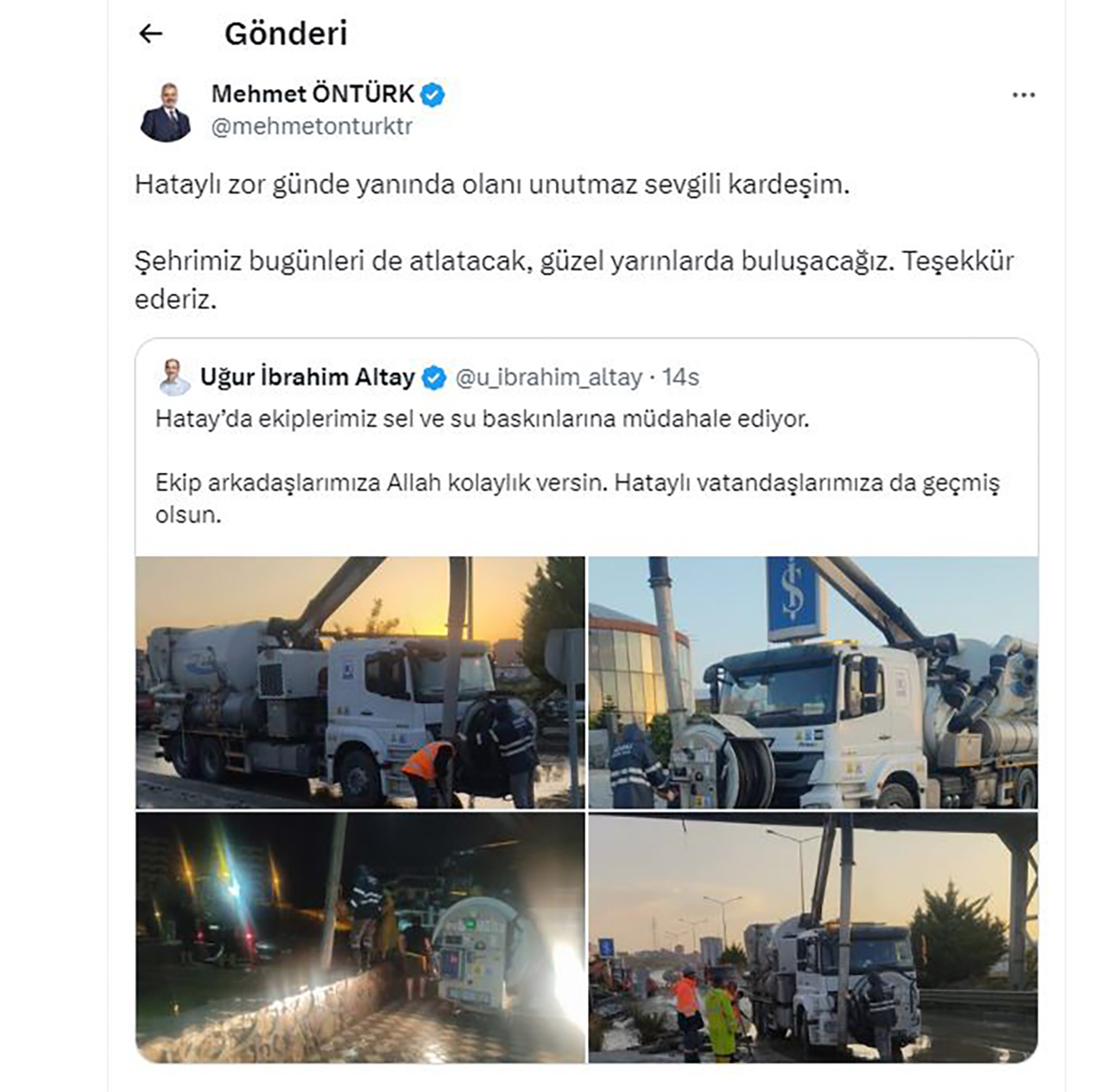
Task: Click the @mehmetonturktr handle
Action: coord(312,126)
